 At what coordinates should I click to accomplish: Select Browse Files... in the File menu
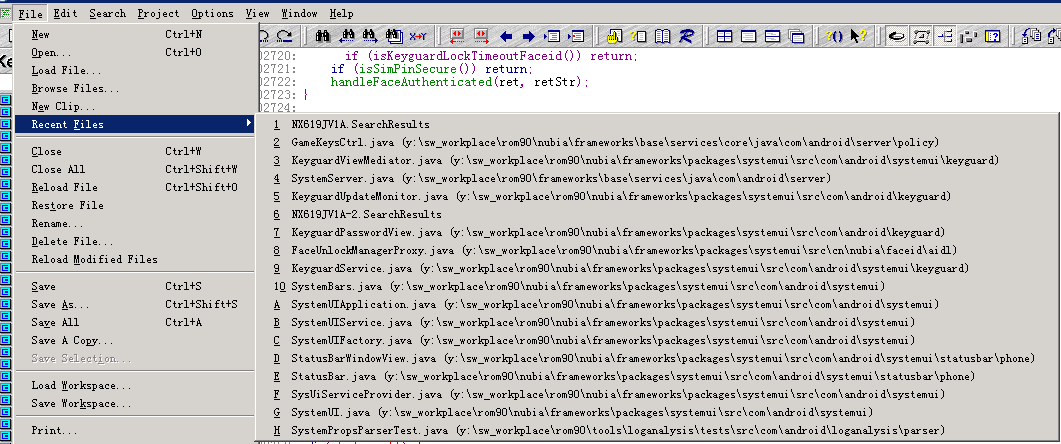(x=135, y=88)
